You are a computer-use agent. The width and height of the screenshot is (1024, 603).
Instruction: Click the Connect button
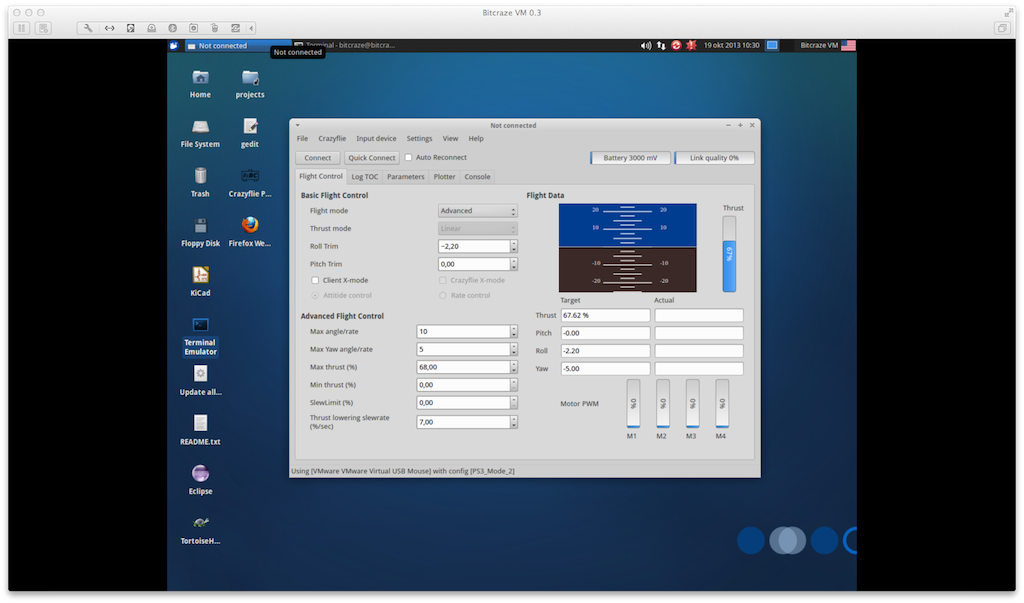coord(317,158)
